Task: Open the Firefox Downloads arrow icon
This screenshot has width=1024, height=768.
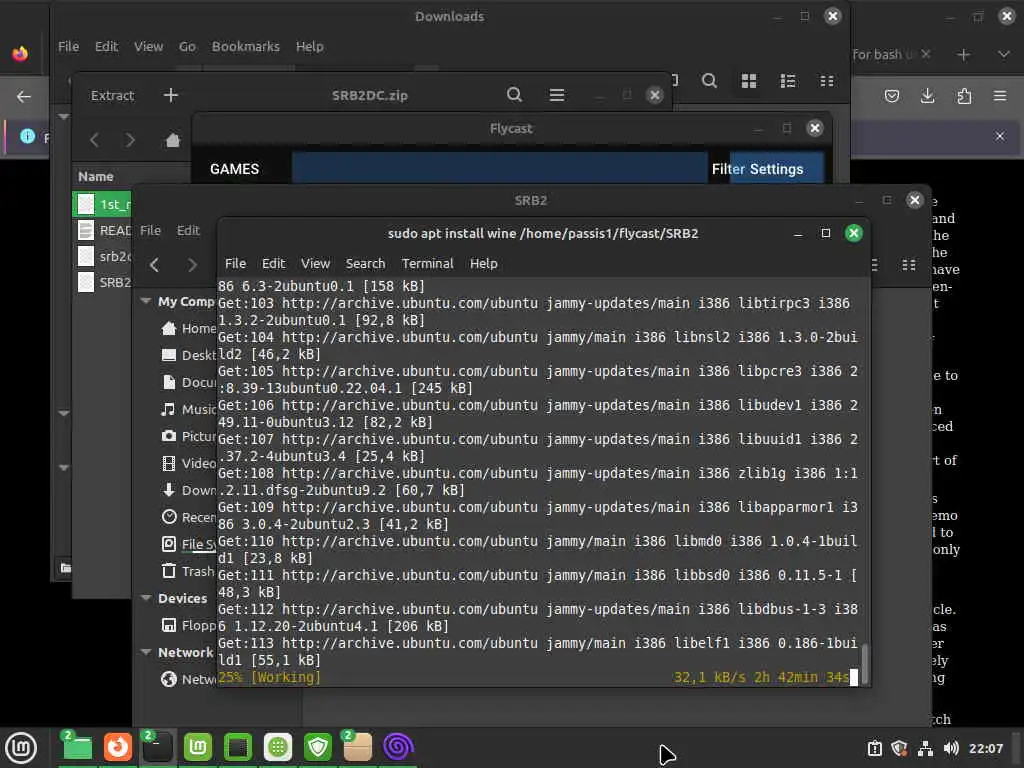Action: [x=927, y=96]
